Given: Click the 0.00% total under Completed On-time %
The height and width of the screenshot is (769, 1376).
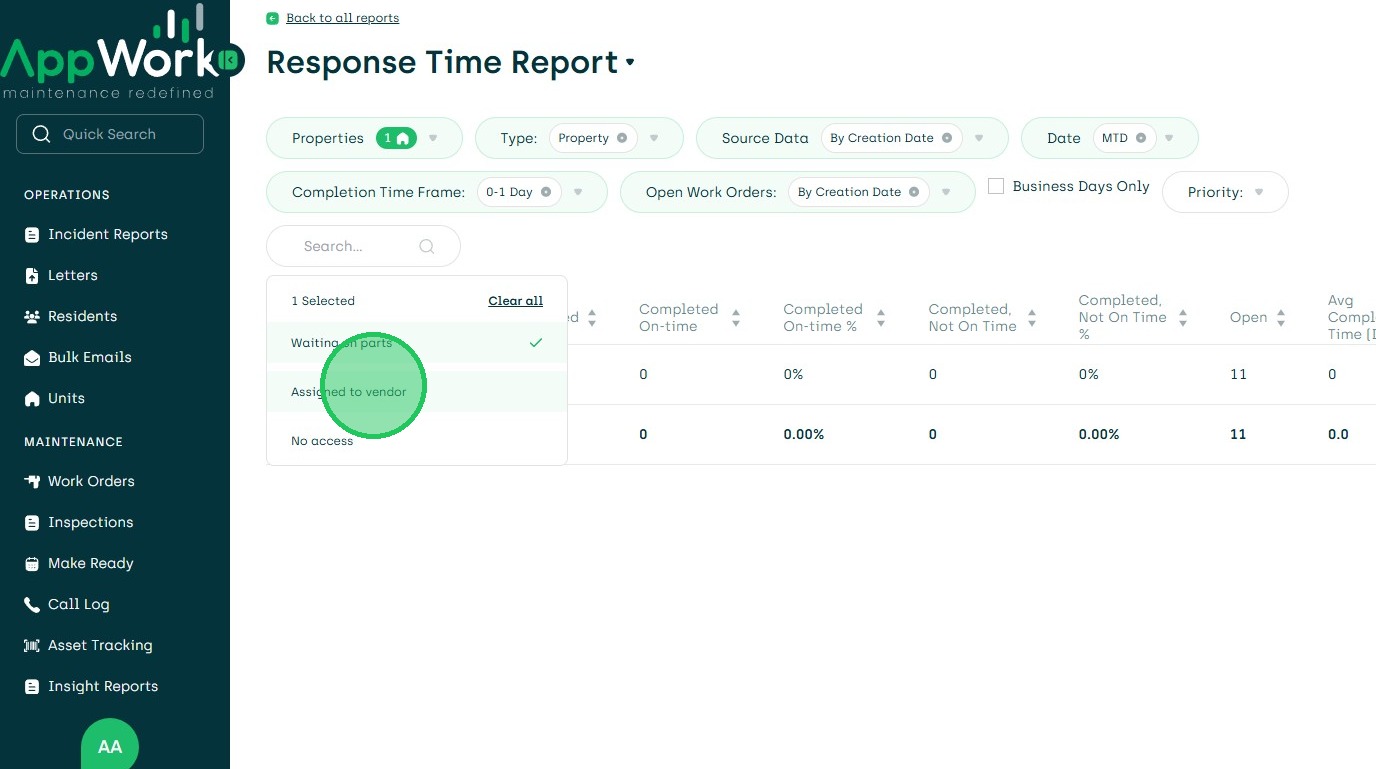Looking at the screenshot, I should (804, 435).
